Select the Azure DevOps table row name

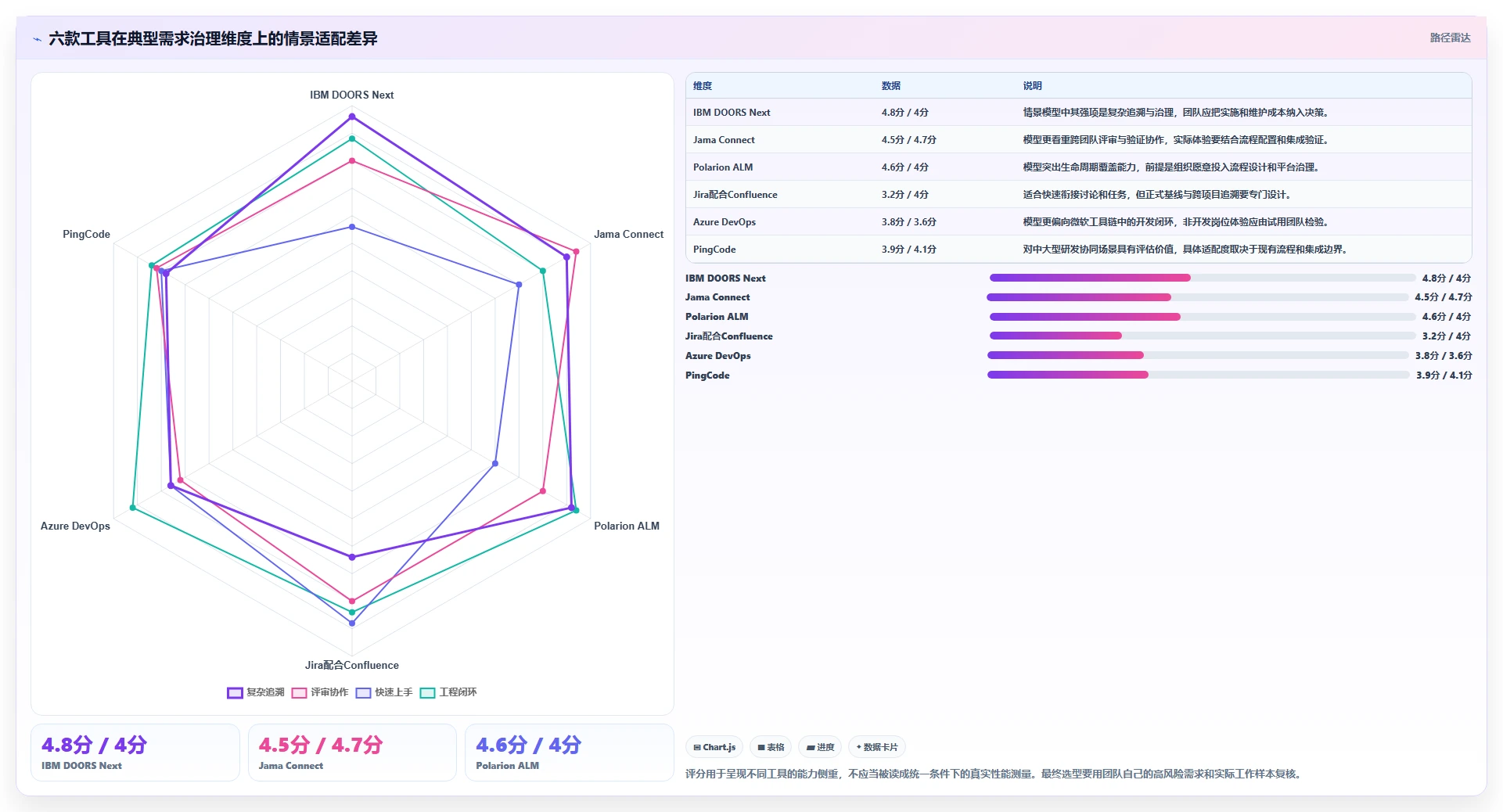pyautogui.click(x=725, y=222)
